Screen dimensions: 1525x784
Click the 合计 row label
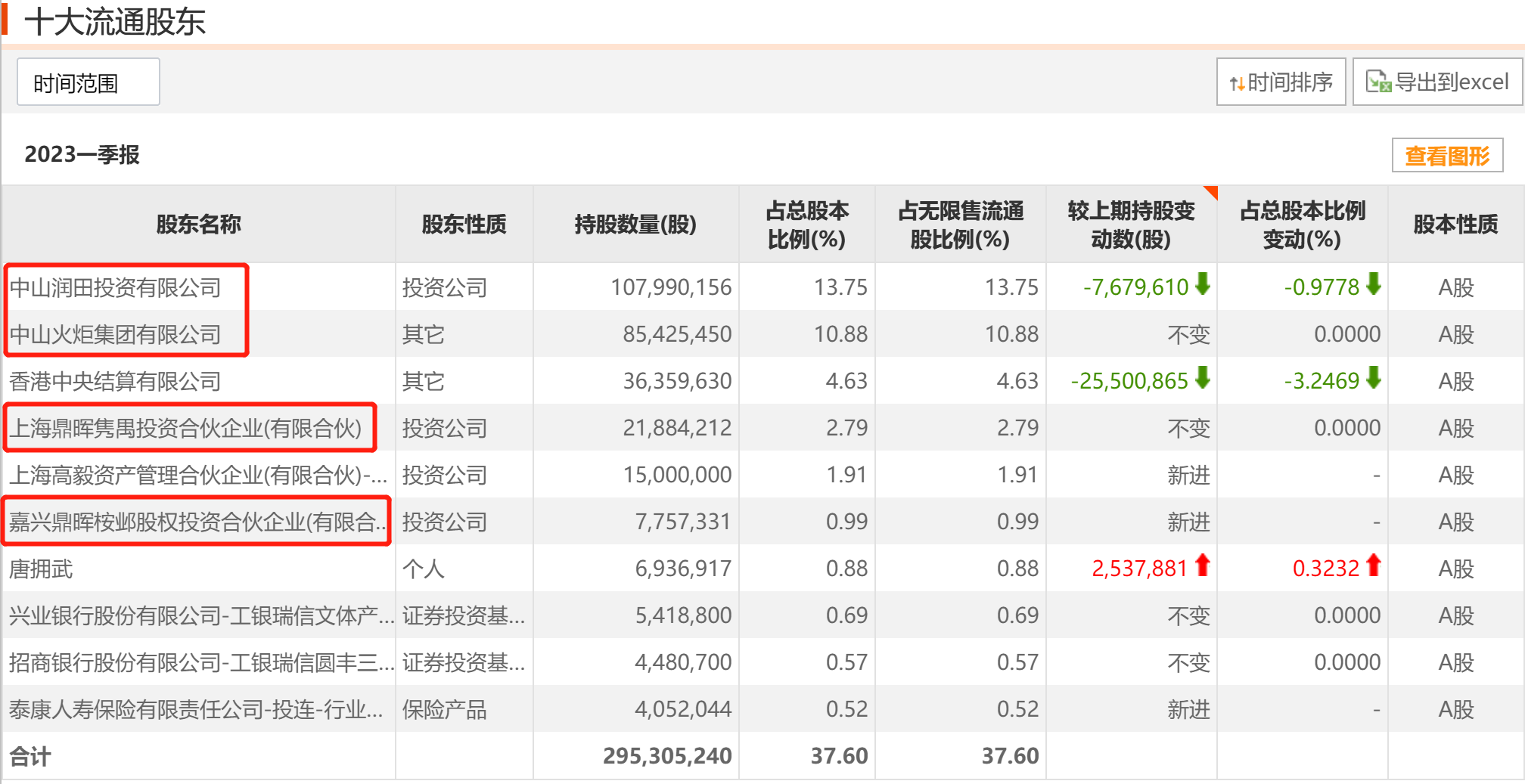(x=30, y=756)
